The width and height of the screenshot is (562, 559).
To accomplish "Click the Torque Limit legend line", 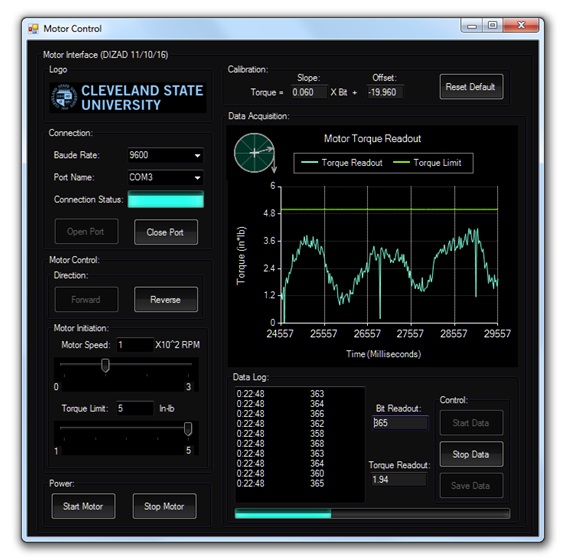I will [x=401, y=163].
